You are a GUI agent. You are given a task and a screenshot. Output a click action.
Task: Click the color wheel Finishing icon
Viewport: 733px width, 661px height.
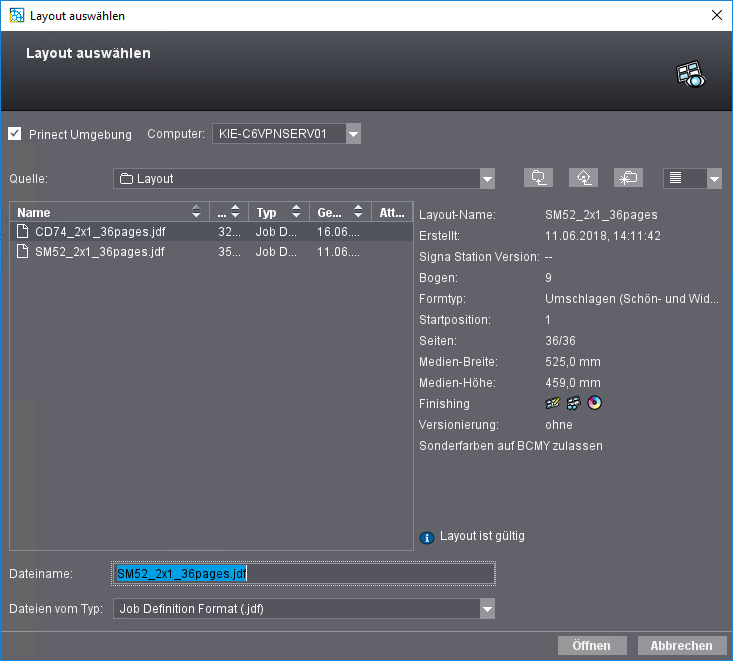point(595,402)
